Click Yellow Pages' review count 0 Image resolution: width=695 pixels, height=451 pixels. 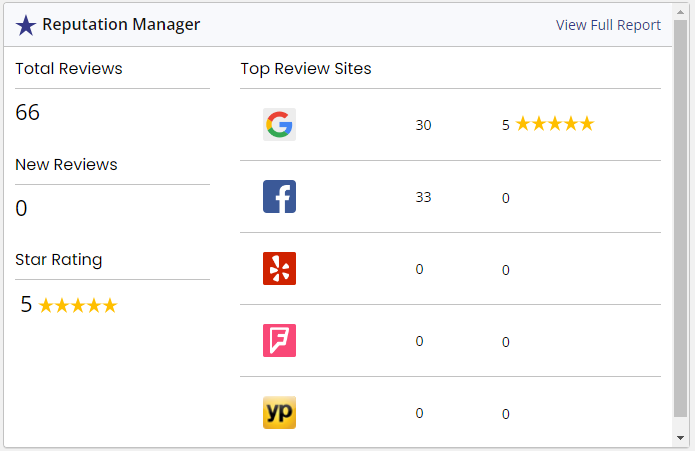tap(419, 413)
